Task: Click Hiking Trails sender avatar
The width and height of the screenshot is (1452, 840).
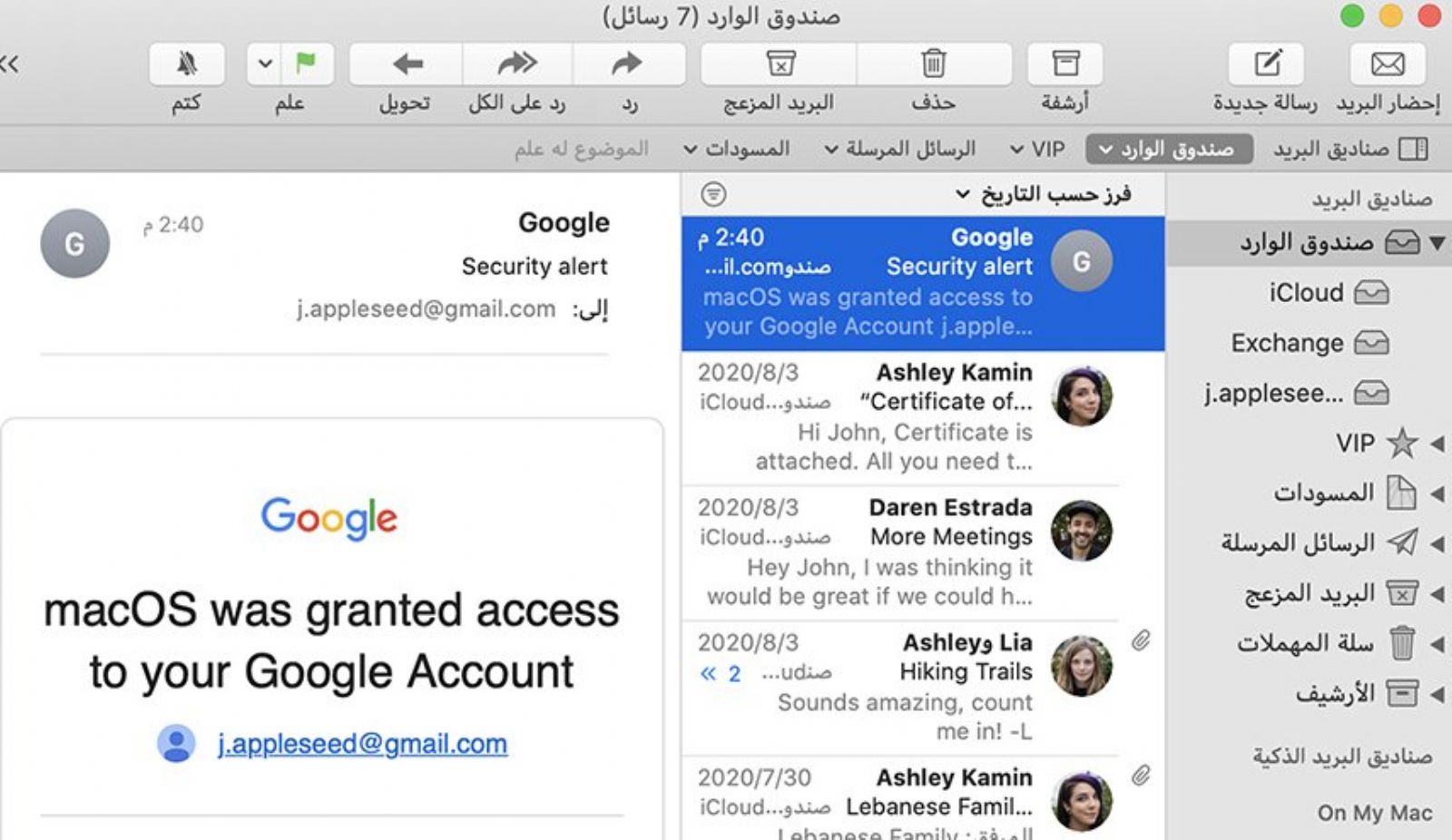Action: (1081, 666)
